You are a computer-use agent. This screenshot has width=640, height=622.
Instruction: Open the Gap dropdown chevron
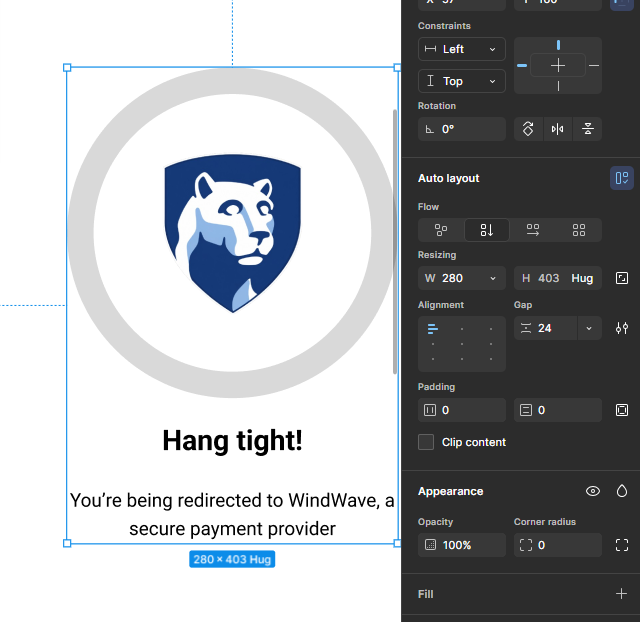589,328
